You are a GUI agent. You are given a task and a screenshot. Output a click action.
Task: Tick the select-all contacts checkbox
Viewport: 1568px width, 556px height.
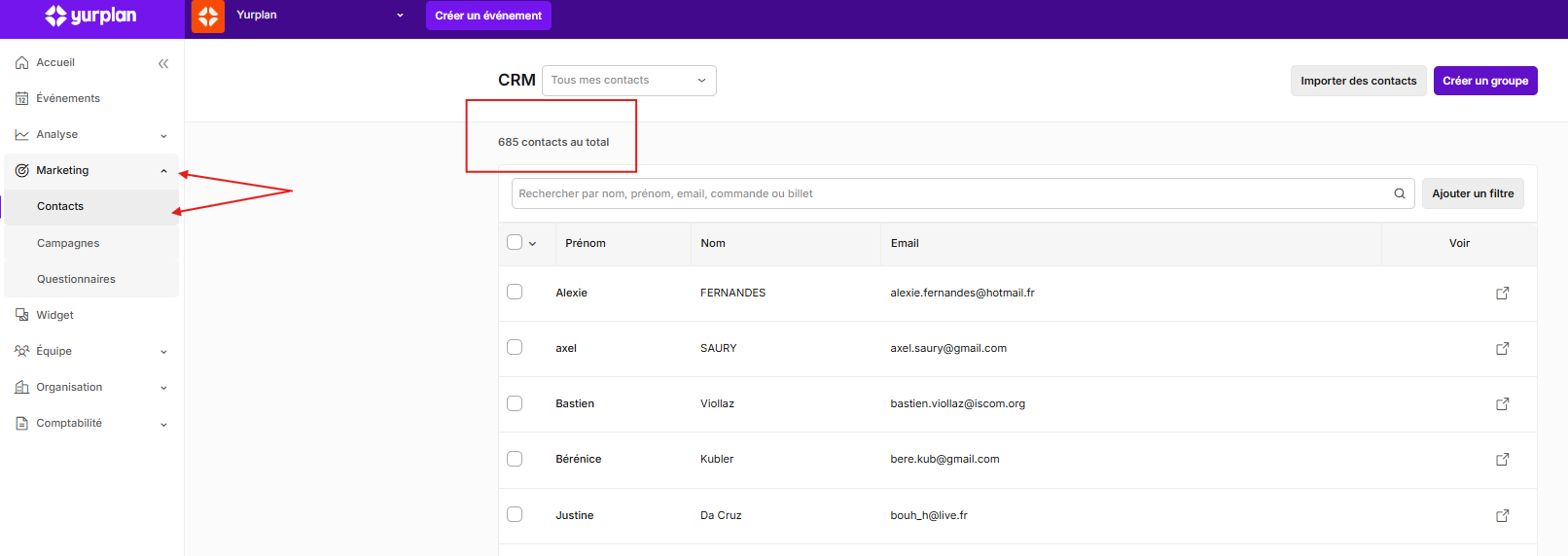pyautogui.click(x=515, y=242)
